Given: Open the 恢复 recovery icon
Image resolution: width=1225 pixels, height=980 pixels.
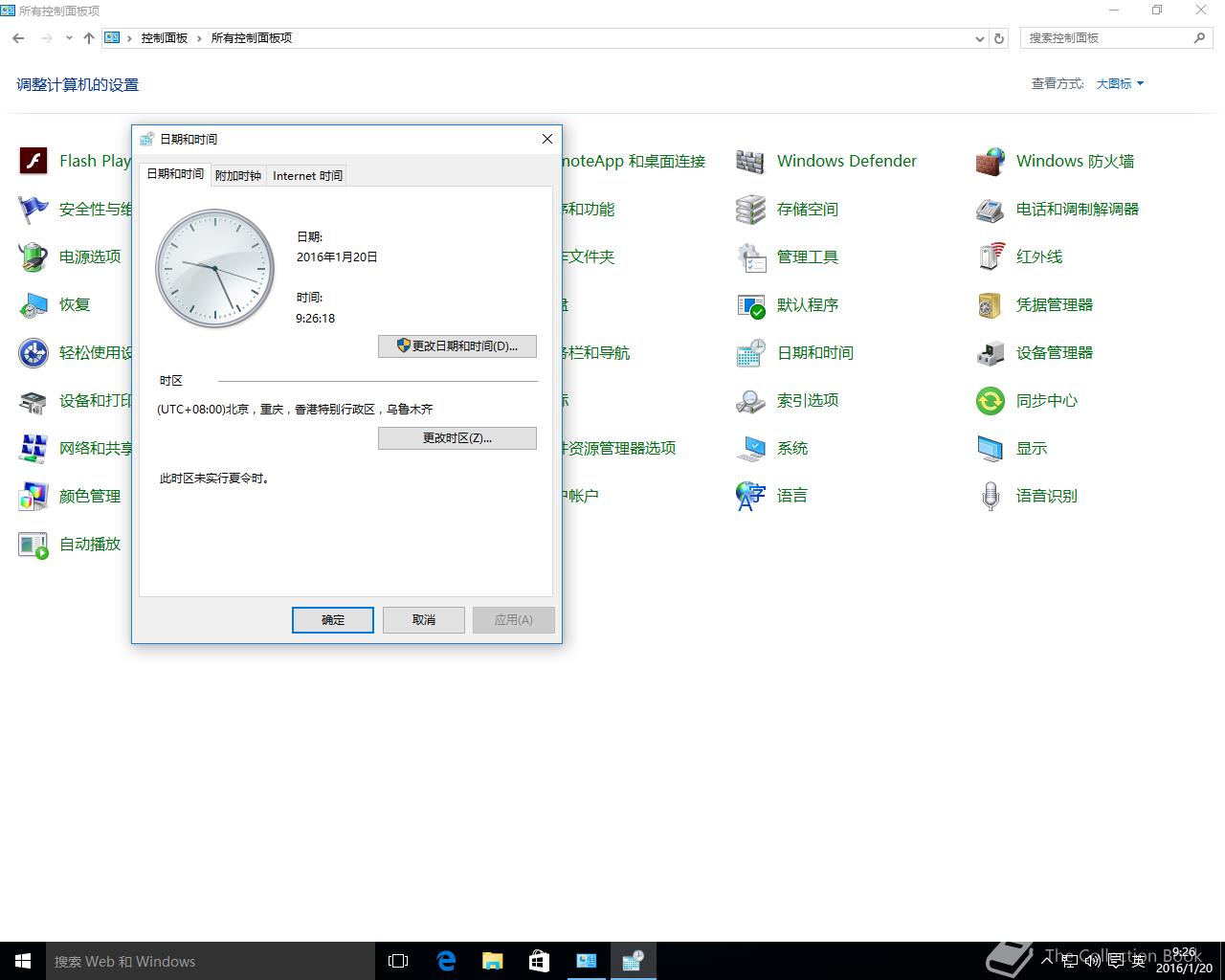Looking at the screenshot, I should click(x=33, y=304).
